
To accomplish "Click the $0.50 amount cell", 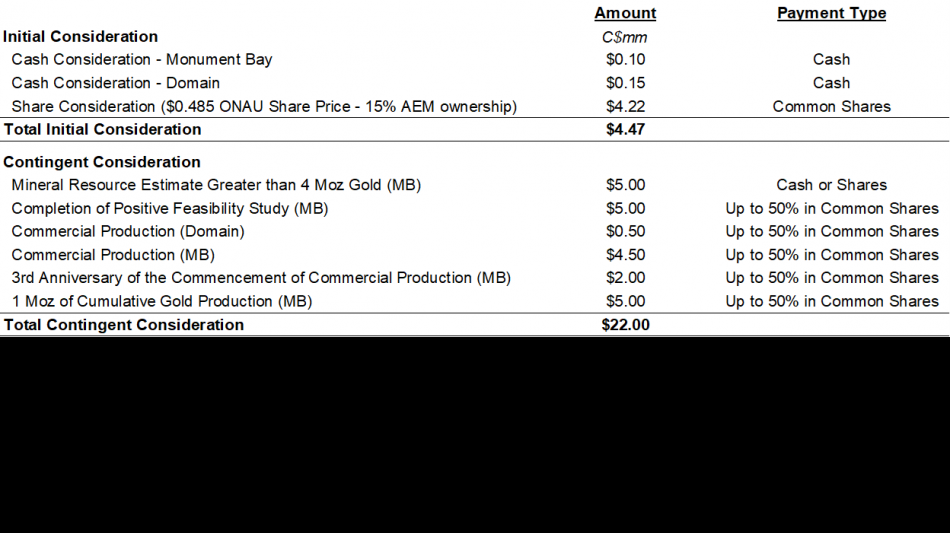I will tap(625, 231).
